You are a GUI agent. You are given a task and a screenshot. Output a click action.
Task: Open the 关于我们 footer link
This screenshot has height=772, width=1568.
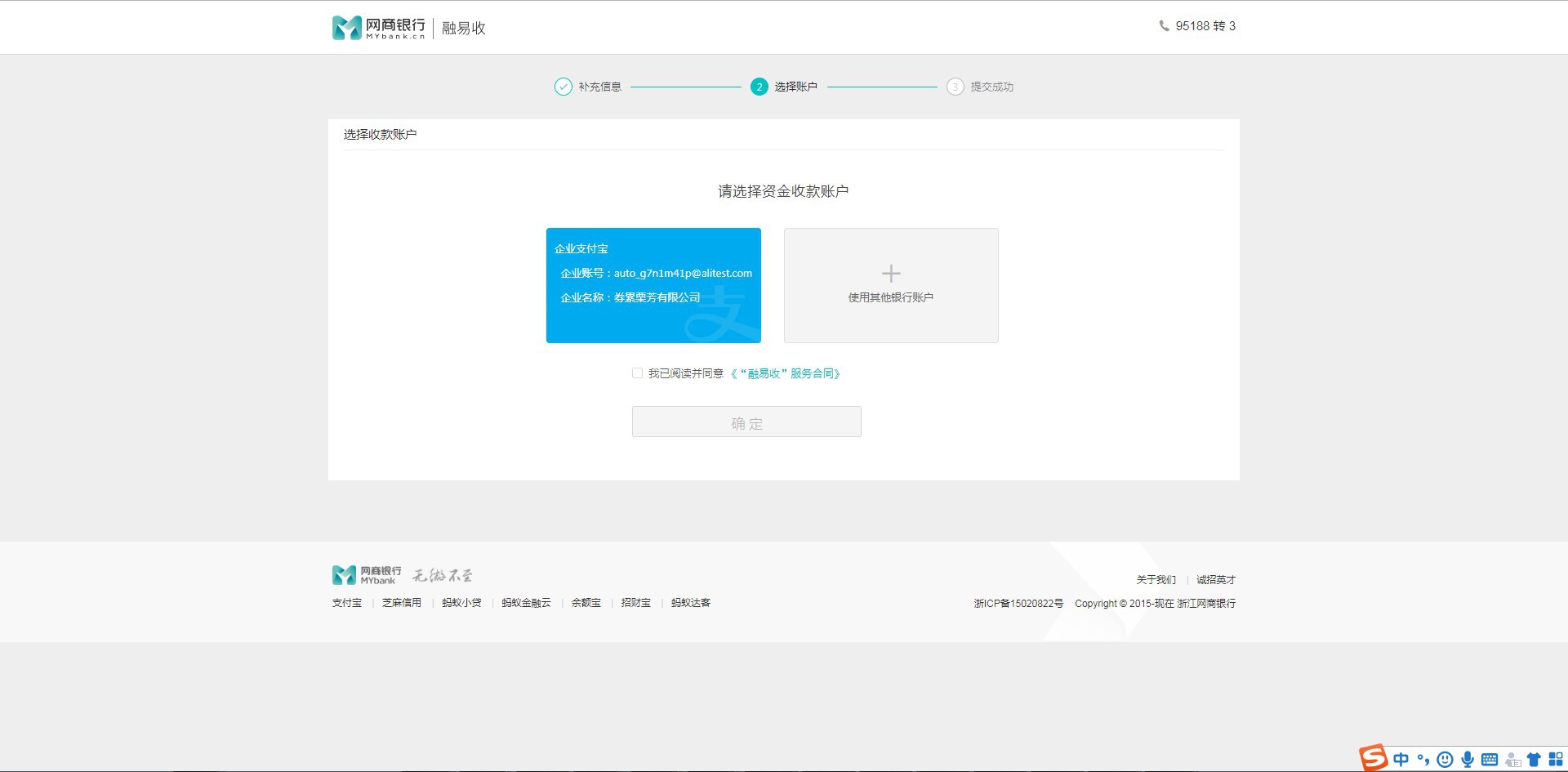(x=1156, y=580)
